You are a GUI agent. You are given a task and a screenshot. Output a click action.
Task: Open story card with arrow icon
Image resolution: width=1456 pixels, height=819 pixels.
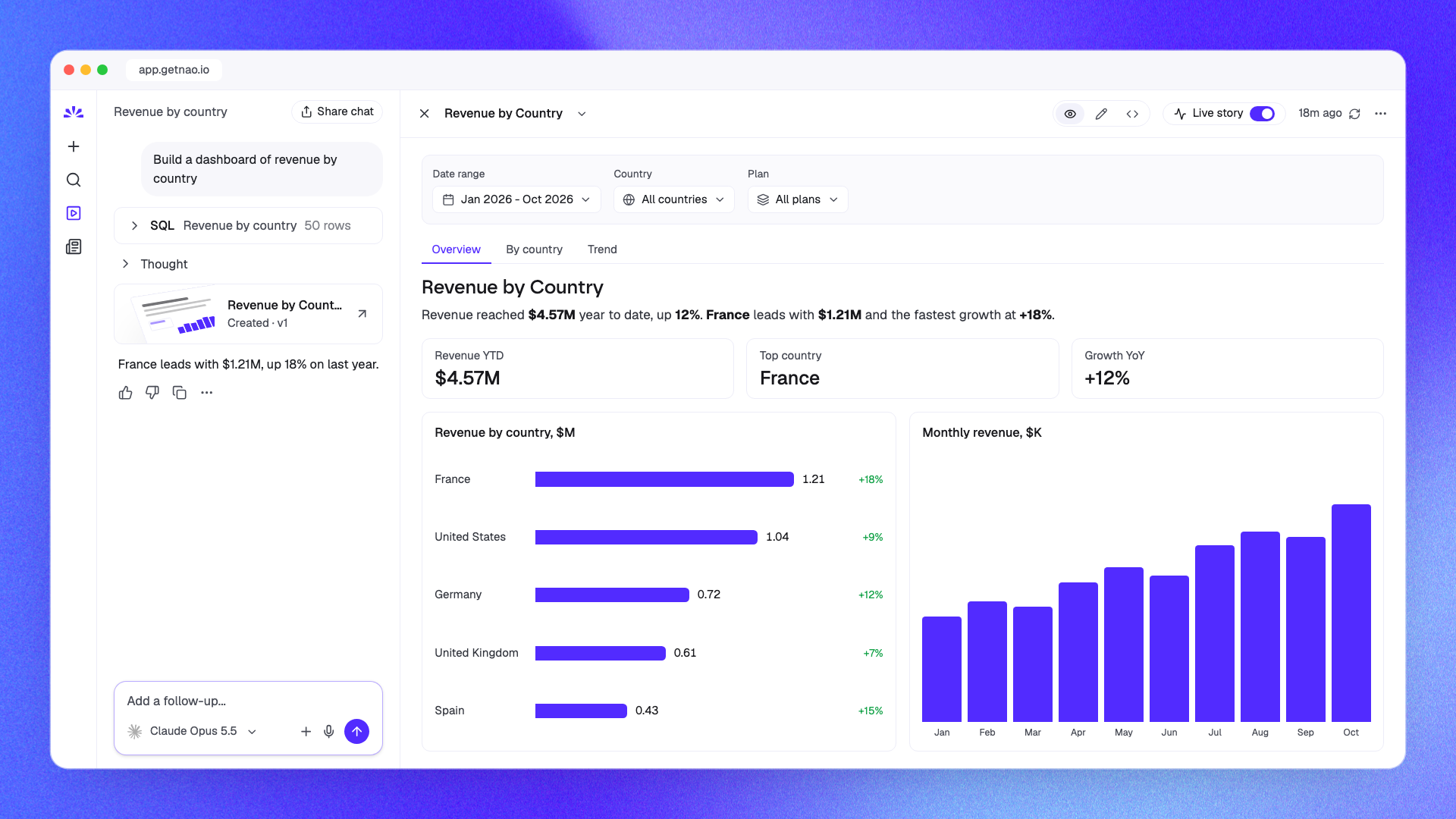tap(362, 314)
